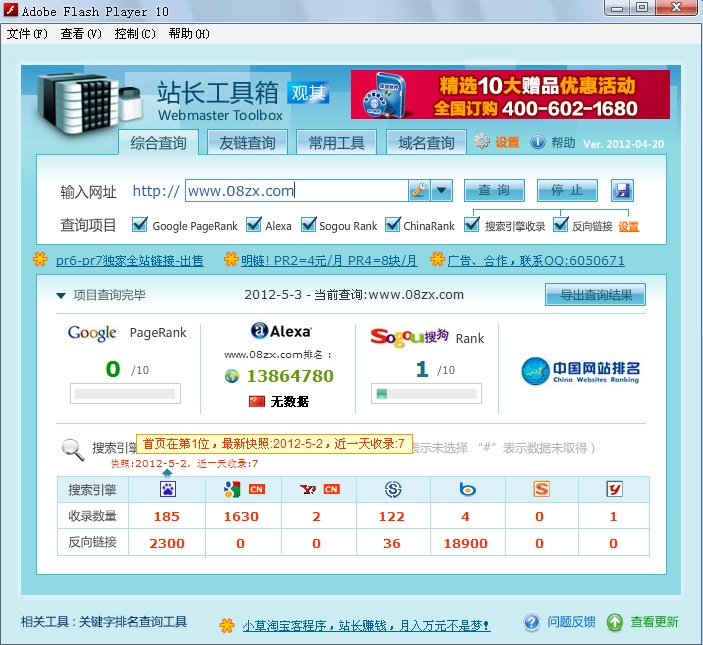Image resolution: width=703 pixels, height=645 pixels.
Task: Disable the 反向链接 checkbox
Action: 560,224
